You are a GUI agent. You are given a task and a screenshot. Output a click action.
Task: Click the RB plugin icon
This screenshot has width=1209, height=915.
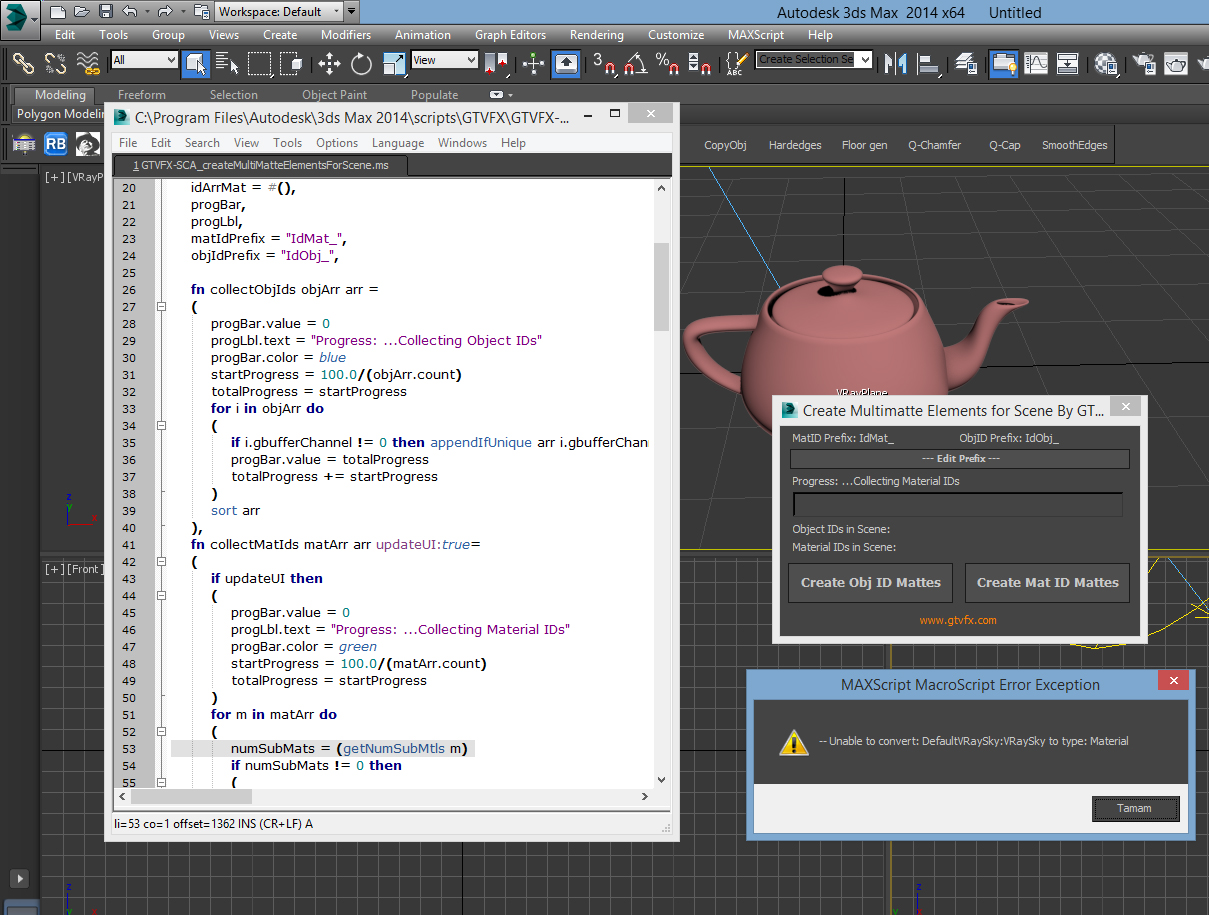pyautogui.click(x=56, y=144)
